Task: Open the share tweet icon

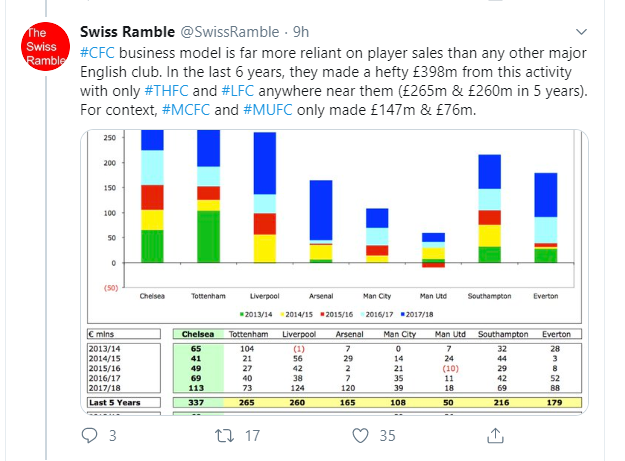Action: pyautogui.click(x=495, y=435)
